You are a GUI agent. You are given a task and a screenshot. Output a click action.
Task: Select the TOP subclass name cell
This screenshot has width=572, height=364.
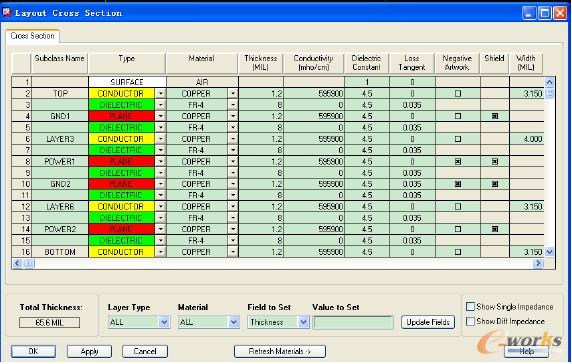point(60,94)
